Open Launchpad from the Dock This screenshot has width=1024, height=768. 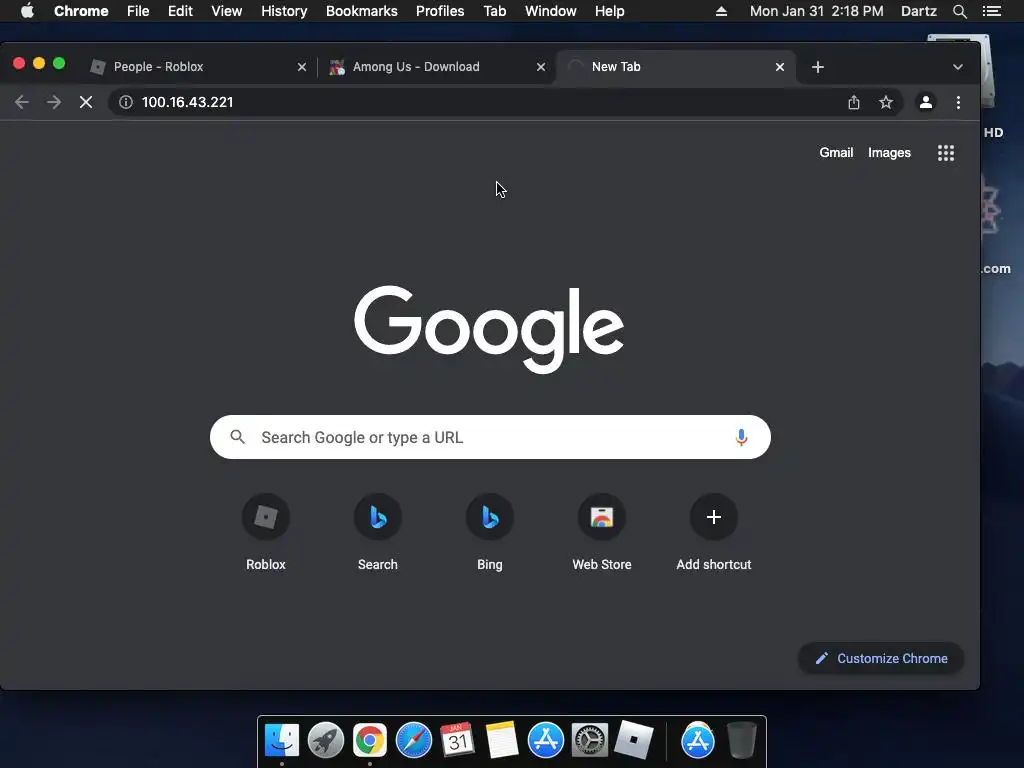pos(326,741)
